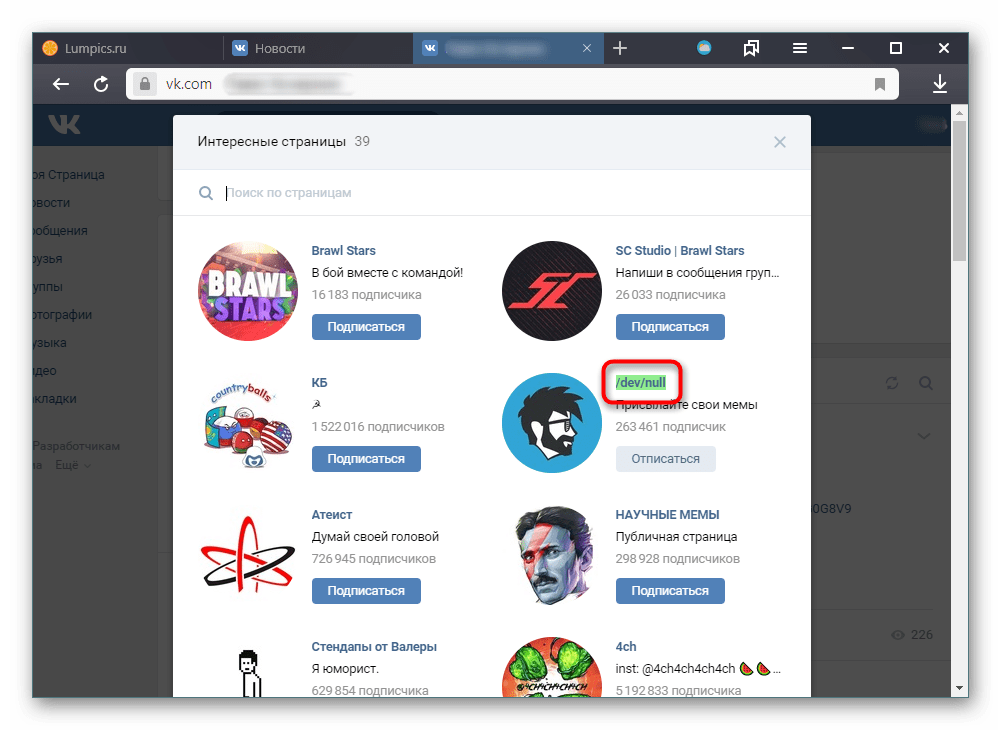Image resolution: width=1001 pixels, height=730 pixels.
Task: Subscribe to SC Studio | Brawl Stars
Action: [670, 326]
